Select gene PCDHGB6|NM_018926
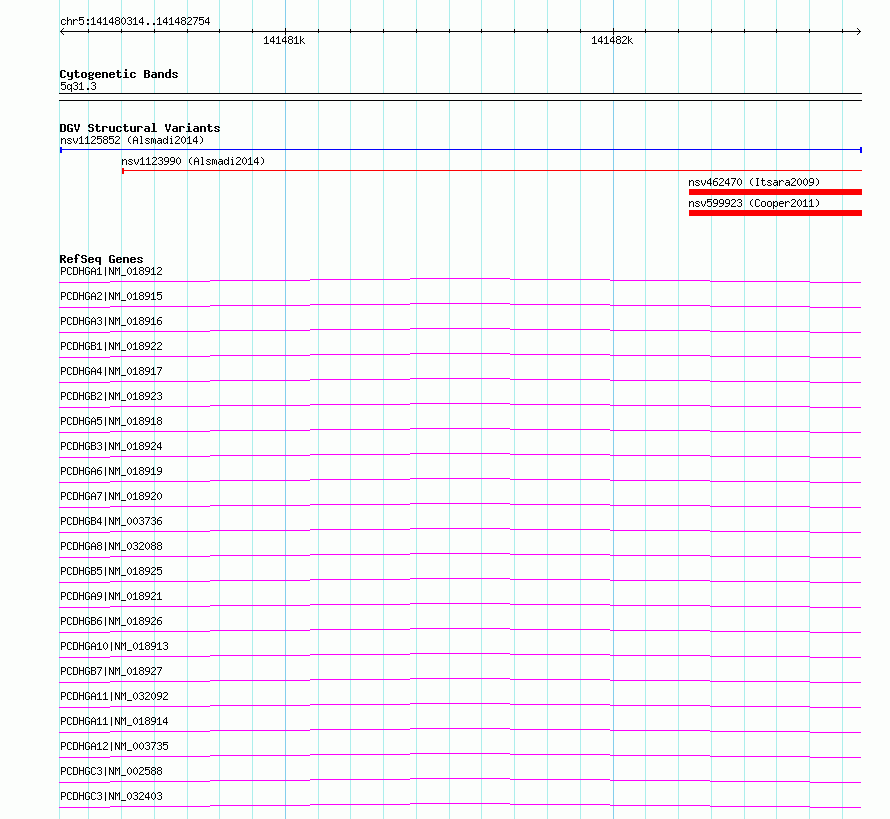The width and height of the screenshot is (890, 819). point(111,621)
